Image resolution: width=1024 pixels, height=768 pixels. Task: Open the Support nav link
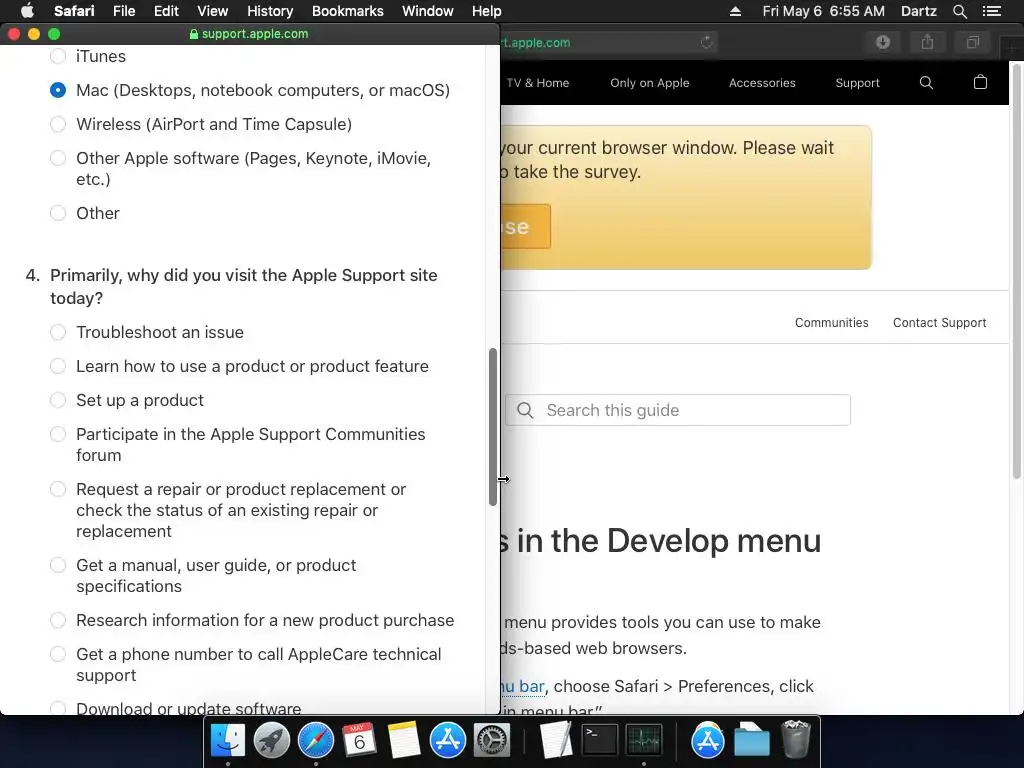(857, 83)
